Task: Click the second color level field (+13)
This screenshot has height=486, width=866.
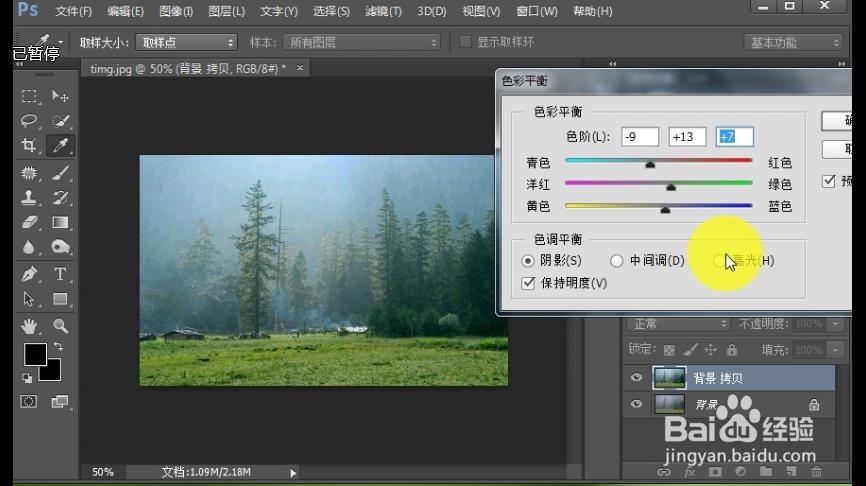Action: pos(687,136)
